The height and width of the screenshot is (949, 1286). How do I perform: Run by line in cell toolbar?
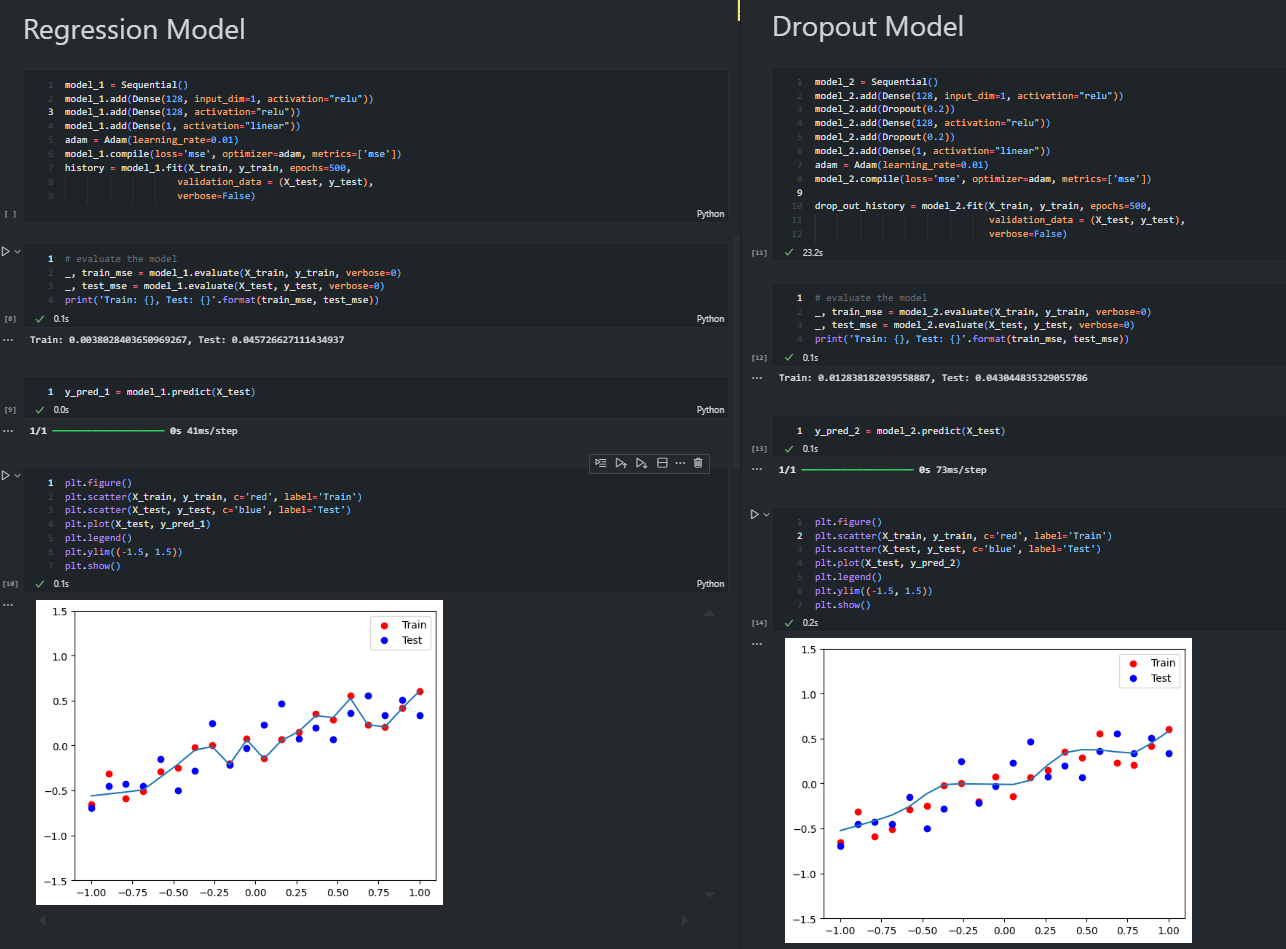[x=600, y=463]
